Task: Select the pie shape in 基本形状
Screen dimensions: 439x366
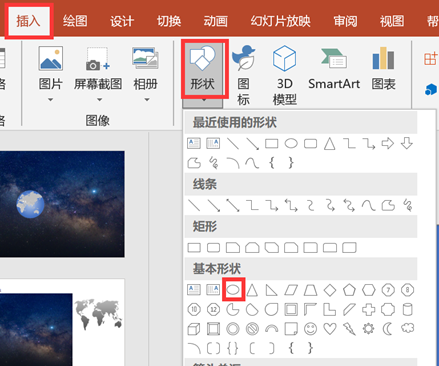Action: pos(233,310)
